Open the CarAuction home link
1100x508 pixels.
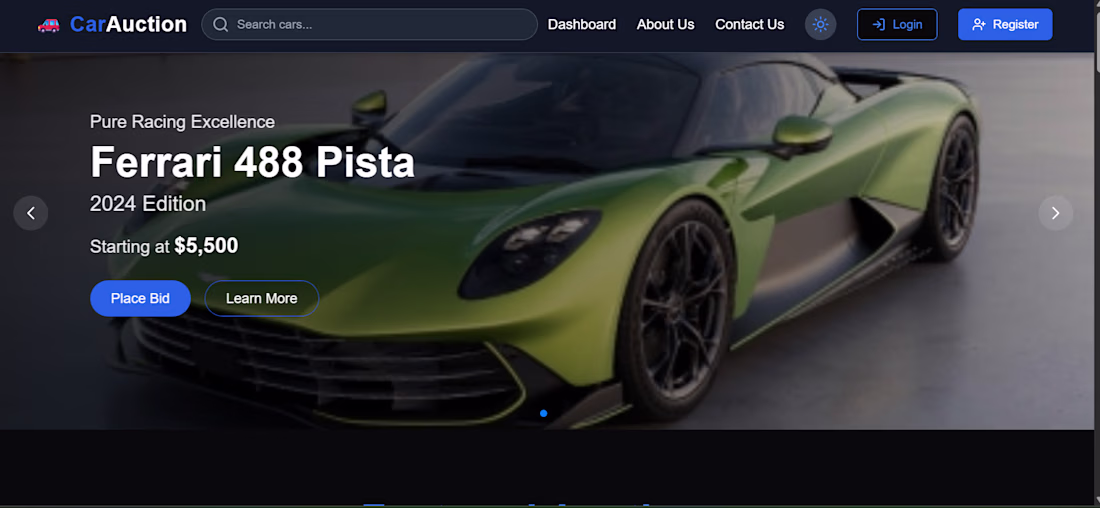point(128,25)
